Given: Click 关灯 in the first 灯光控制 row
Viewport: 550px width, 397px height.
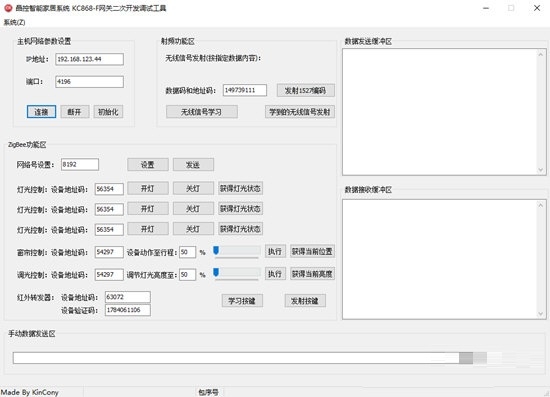Looking at the screenshot, I should (x=193, y=189).
